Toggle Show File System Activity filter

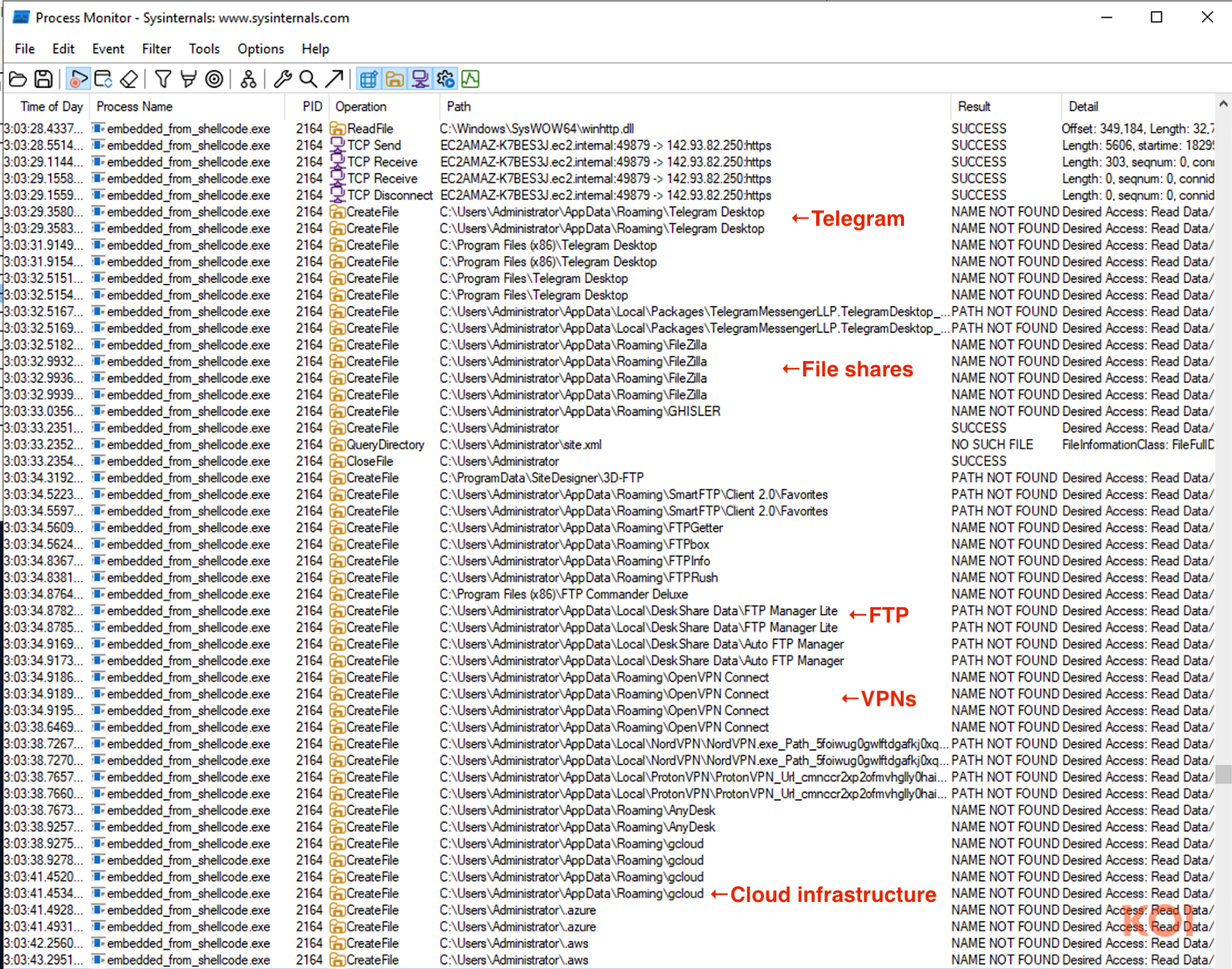pos(395,79)
